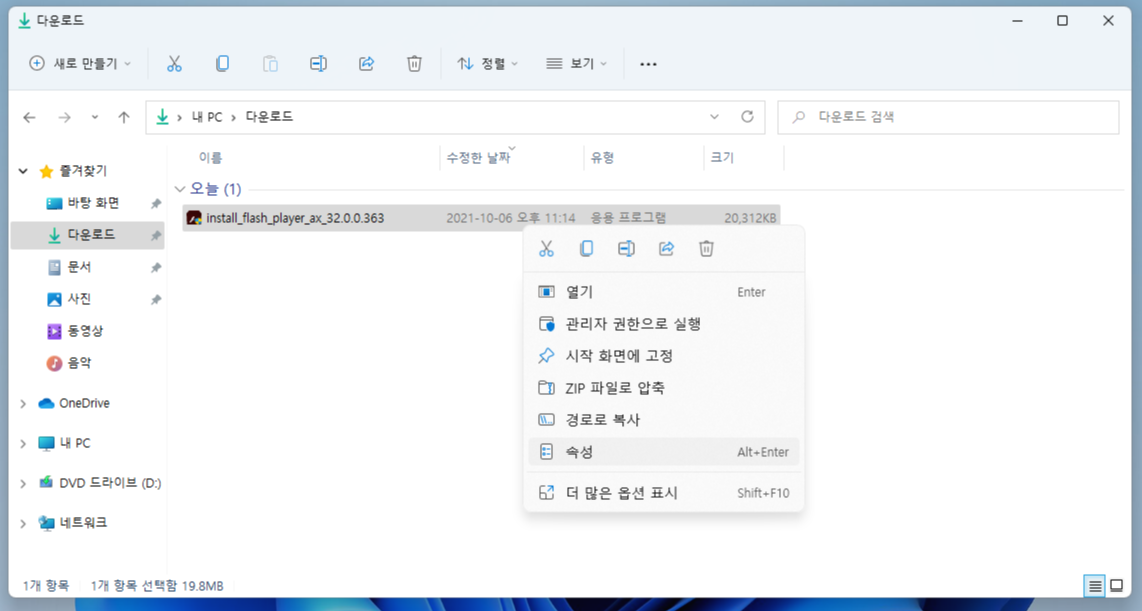
Task: Click the 응용 프로그램 type cell
Action: 629,218
